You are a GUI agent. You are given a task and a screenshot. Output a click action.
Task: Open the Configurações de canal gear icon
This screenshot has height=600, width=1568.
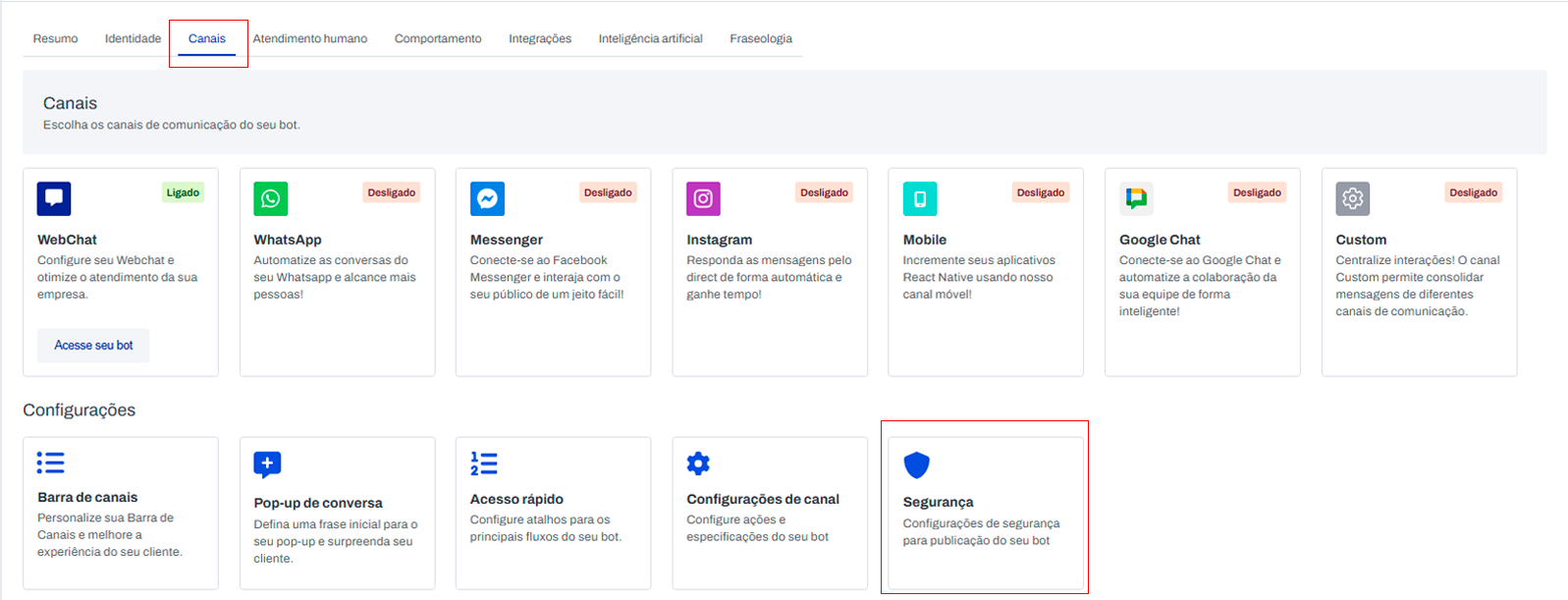pos(698,464)
